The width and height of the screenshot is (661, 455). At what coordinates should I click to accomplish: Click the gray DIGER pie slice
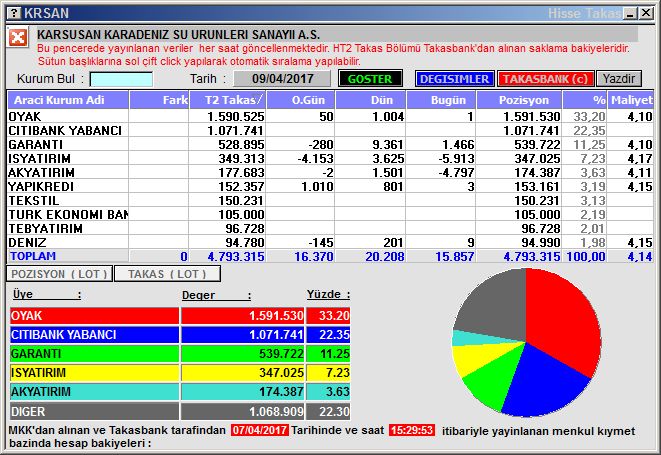point(495,310)
